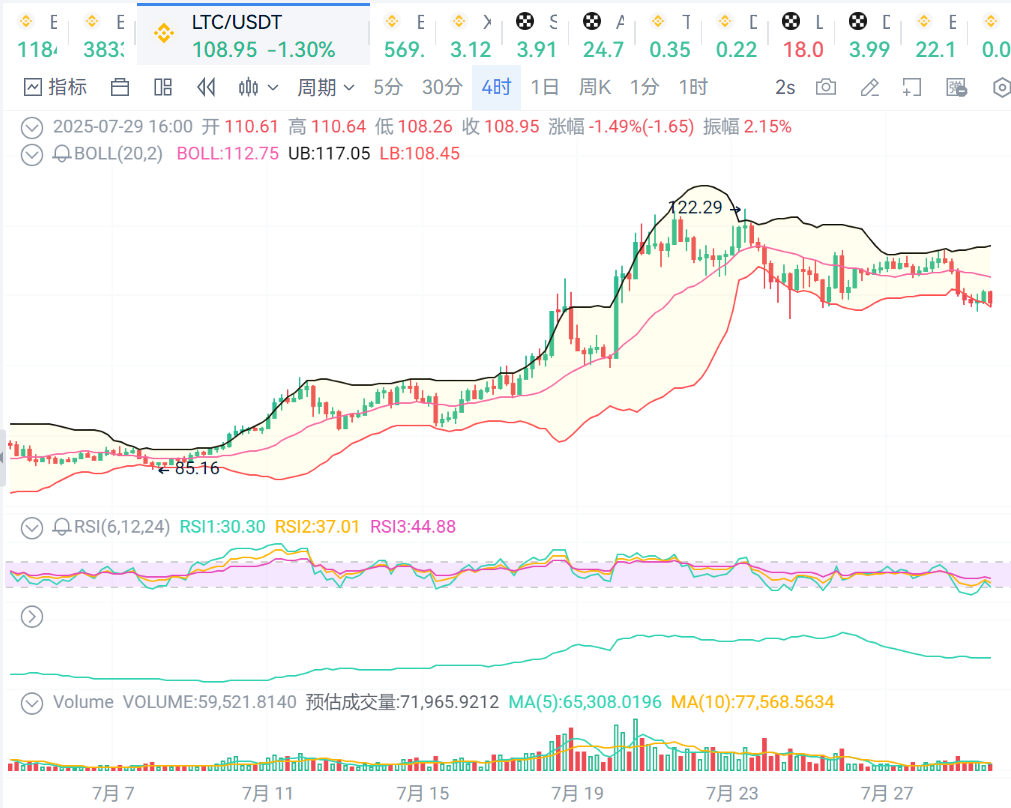Viewport: 1011px width, 808px height.
Task: Open the LTC/USDT ticker tab
Action: point(253,35)
